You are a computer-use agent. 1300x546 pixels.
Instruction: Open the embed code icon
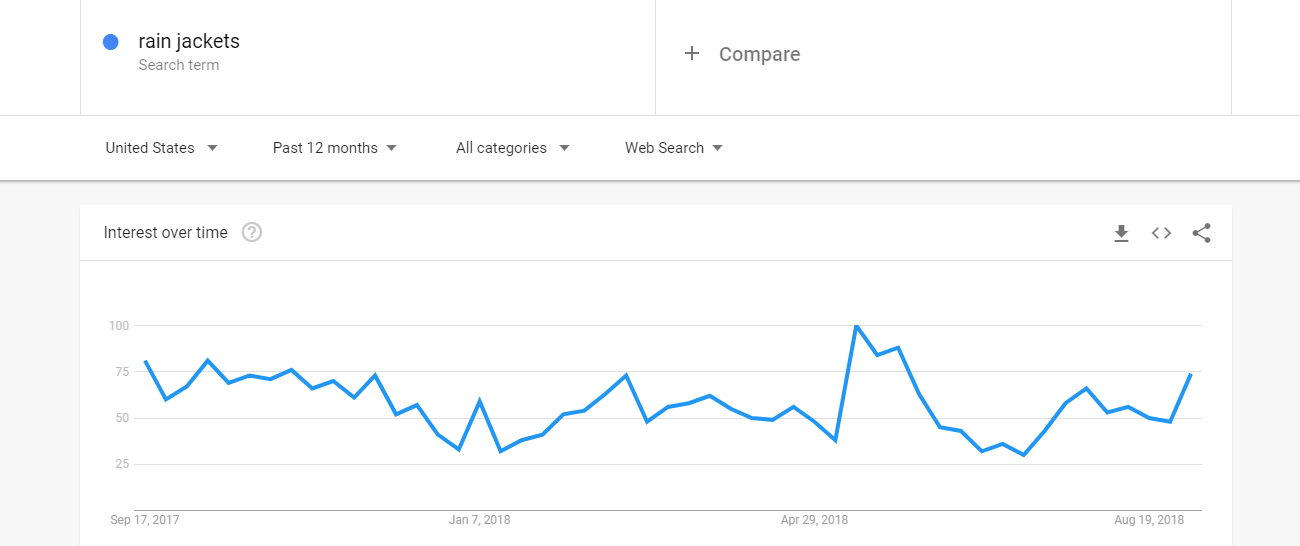tap(1161, 233)
